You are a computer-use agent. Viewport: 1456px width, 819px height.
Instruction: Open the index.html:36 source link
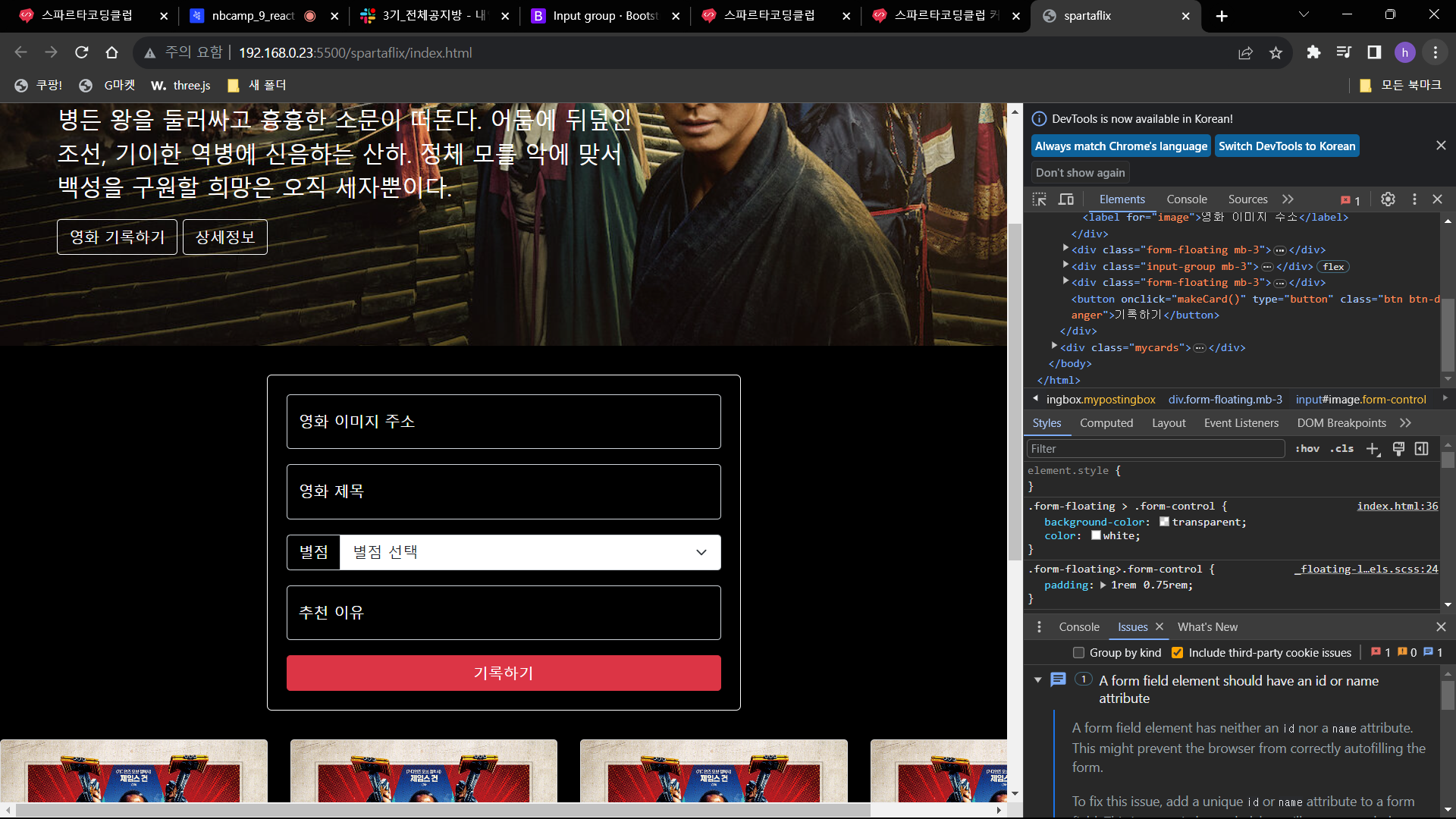[x=1397, y=506]
